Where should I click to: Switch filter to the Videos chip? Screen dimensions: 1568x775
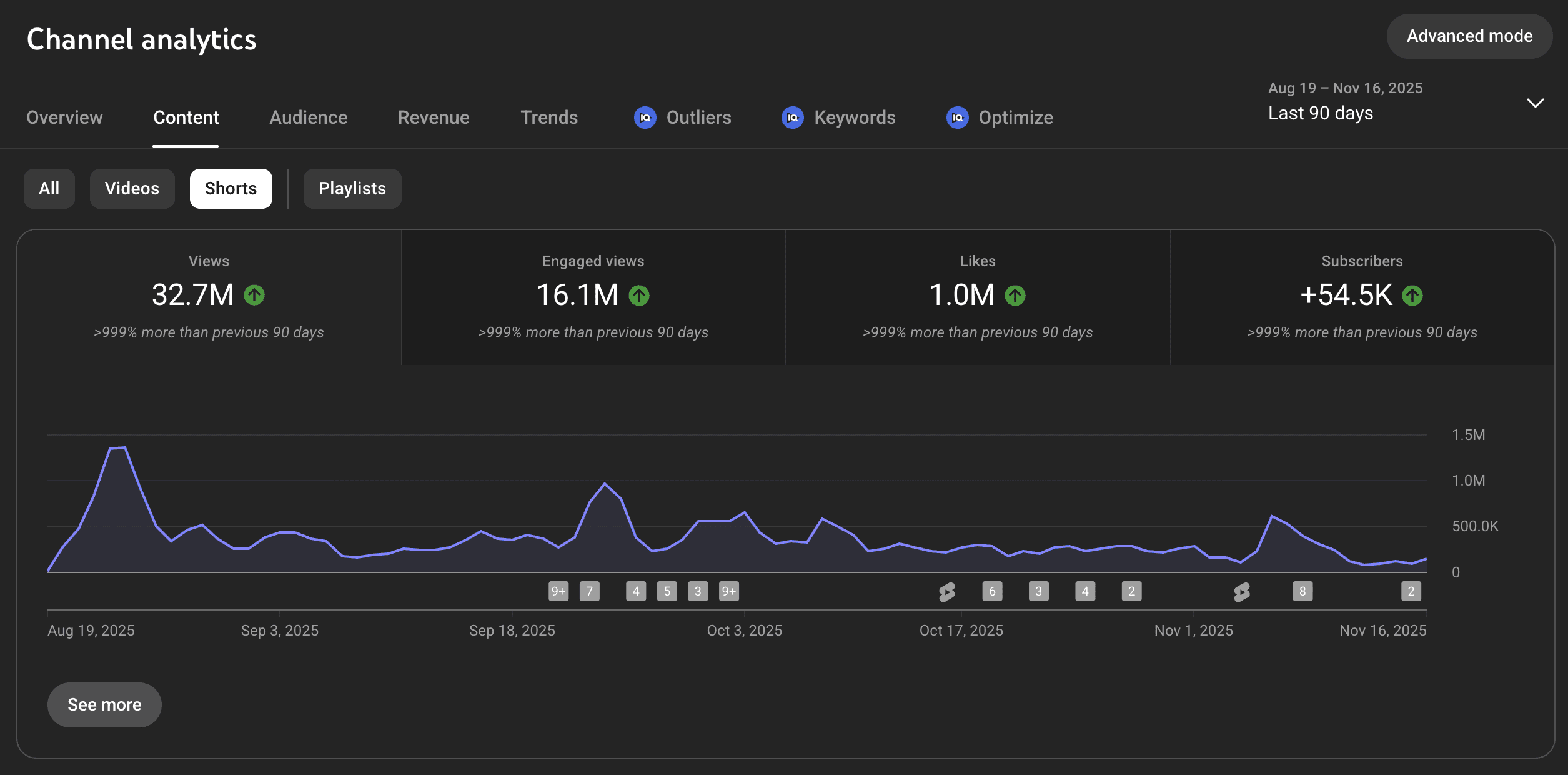tap(132, 189)
